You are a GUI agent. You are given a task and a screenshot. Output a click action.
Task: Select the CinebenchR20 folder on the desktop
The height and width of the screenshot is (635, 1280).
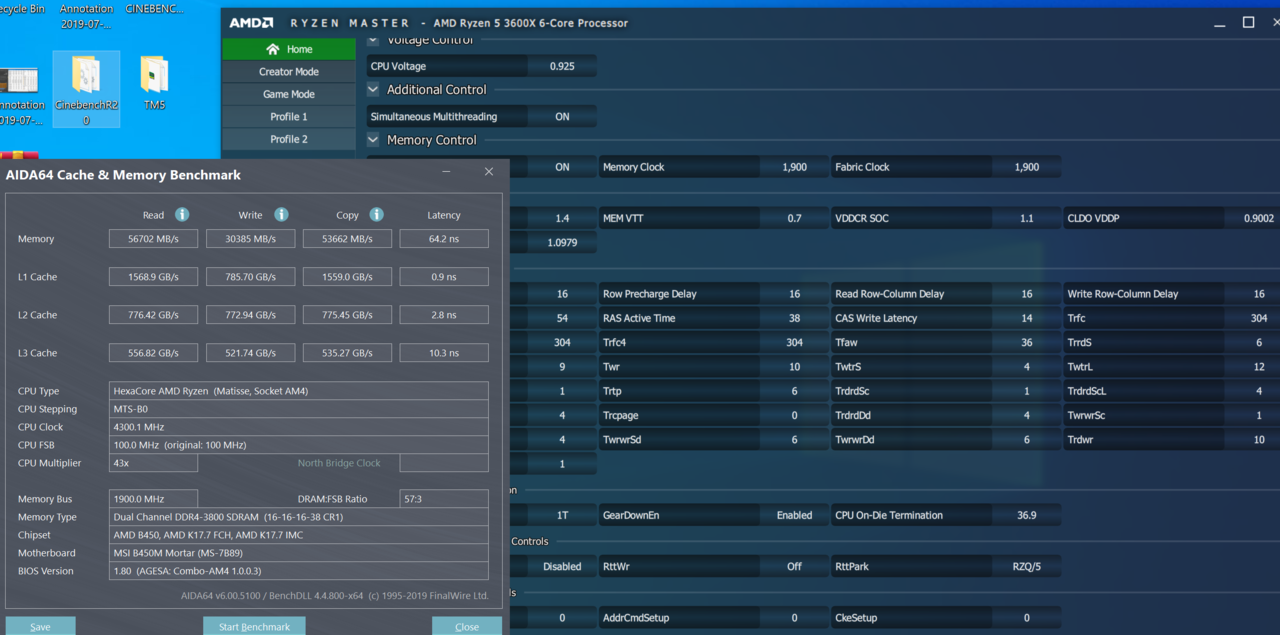(86, 89)
